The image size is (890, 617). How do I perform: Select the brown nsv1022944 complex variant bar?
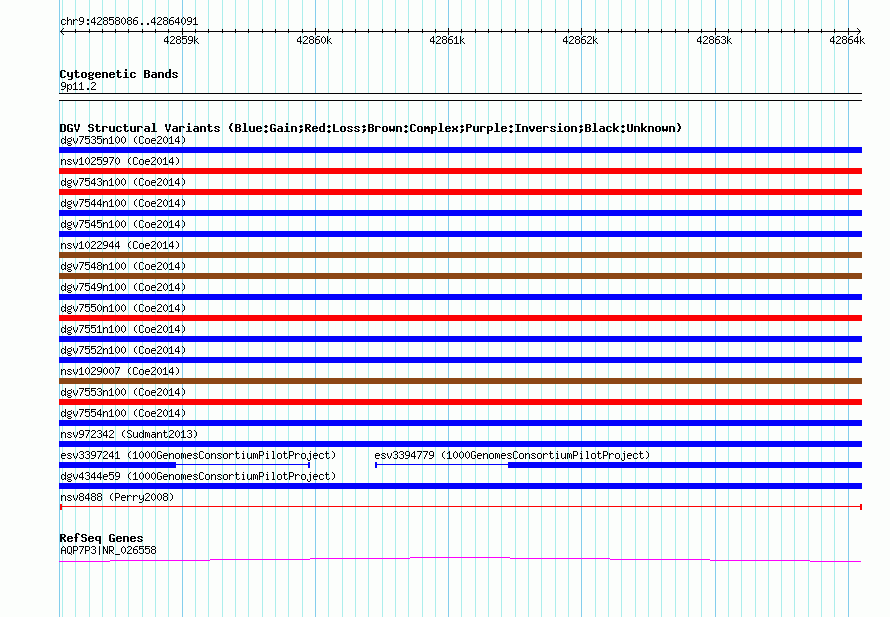[460, 255]
